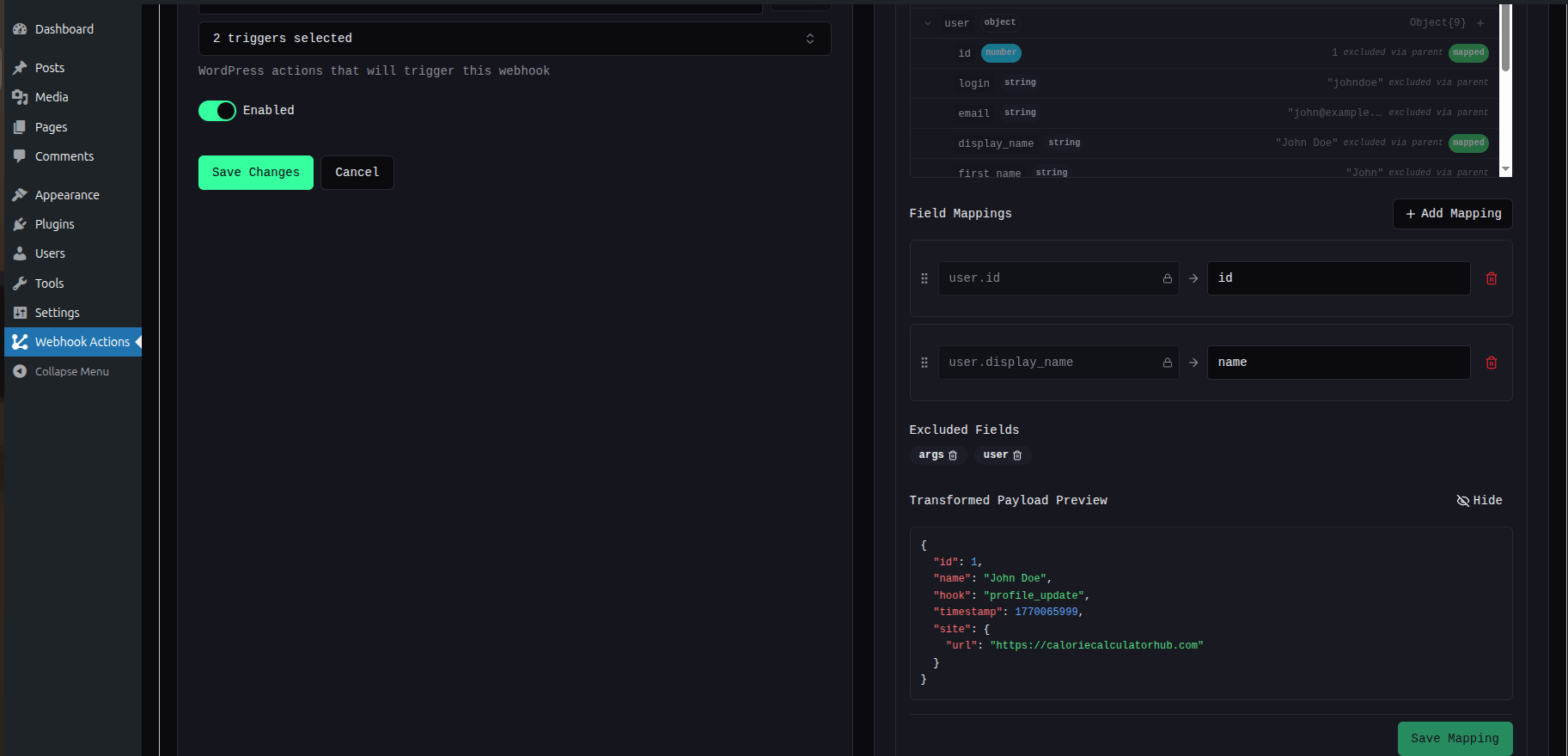Collapse the user object tree node
This screenshot has width=1568, height=756.
tap(928, 23)
